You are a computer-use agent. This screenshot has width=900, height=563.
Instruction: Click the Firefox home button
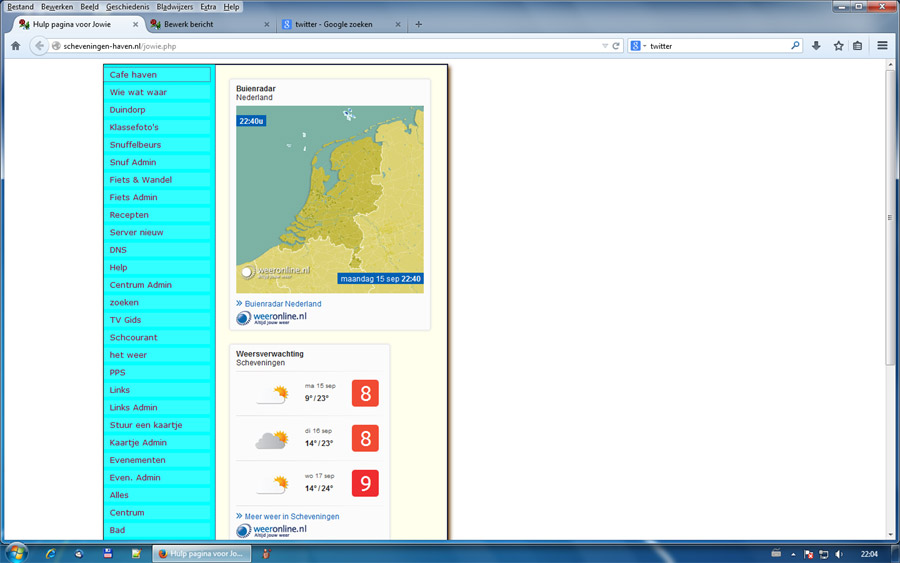pos(15,46)
